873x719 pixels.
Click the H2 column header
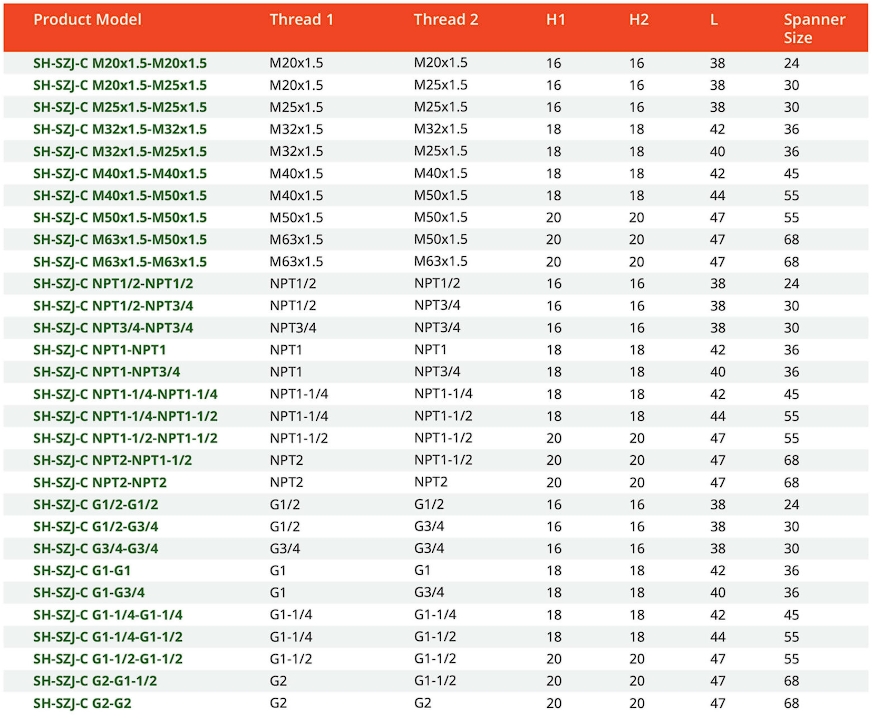point(638,20)
